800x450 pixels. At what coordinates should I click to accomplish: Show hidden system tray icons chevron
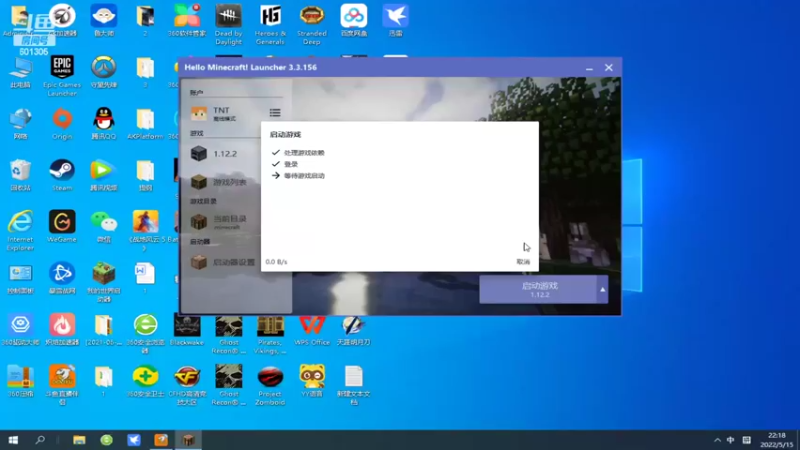point(717,440)
